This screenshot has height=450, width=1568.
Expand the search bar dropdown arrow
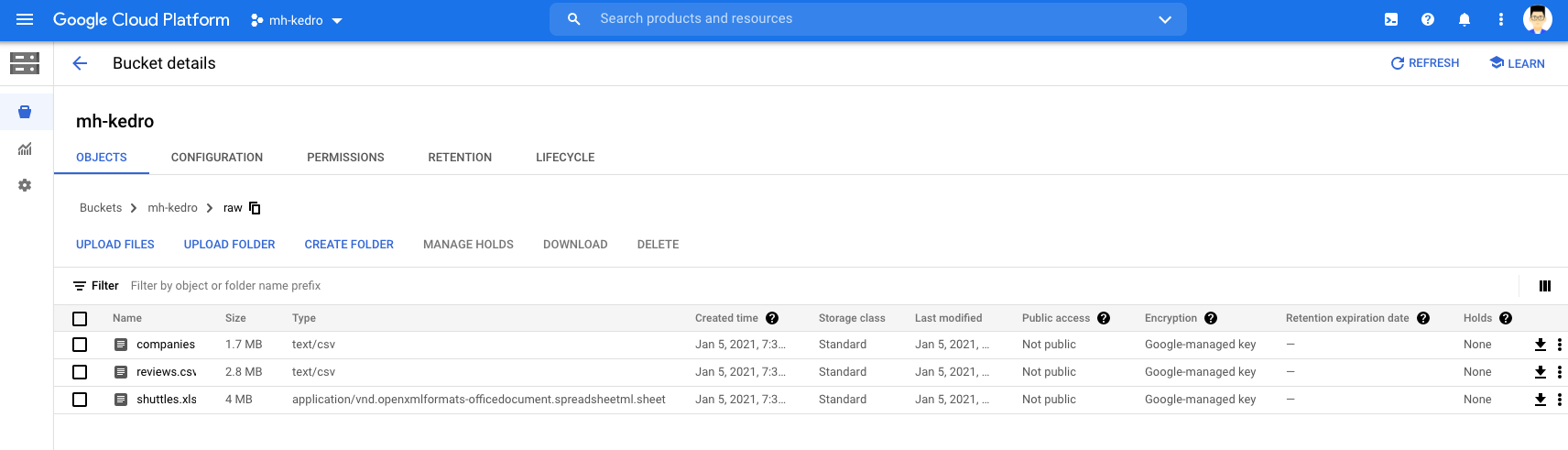click(1164, 19)
